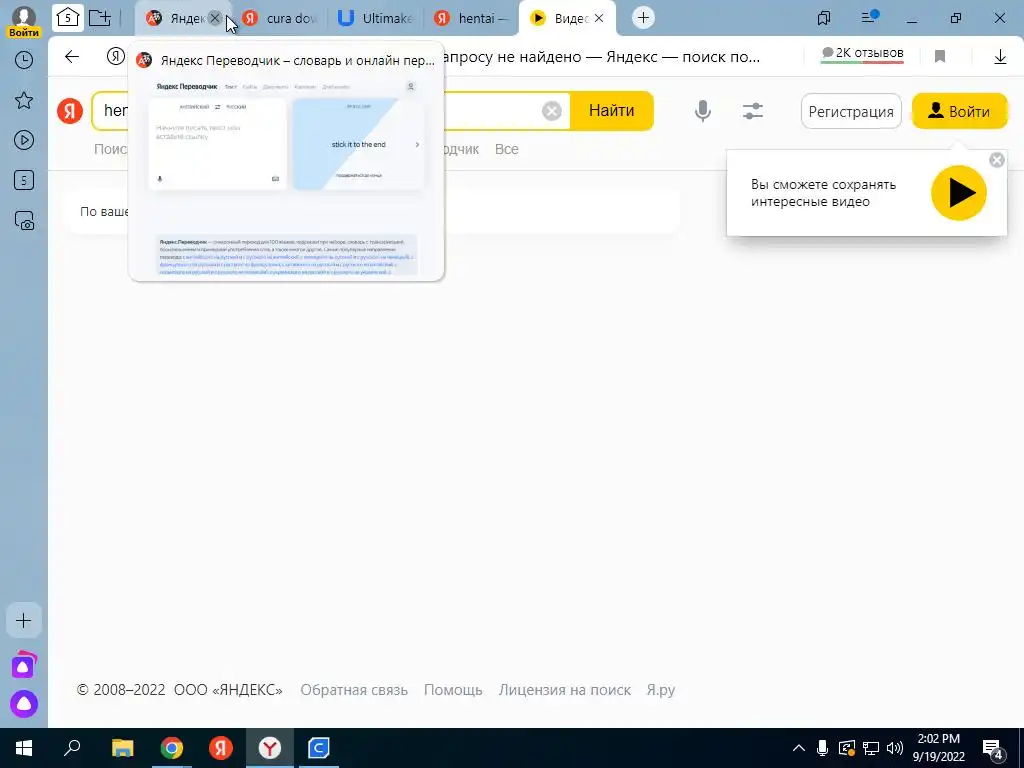Image resolution: width=1024 pixels, height=768 pixels.
Task: Open the Windows Start menu
Action: click(x=24, y=748)
